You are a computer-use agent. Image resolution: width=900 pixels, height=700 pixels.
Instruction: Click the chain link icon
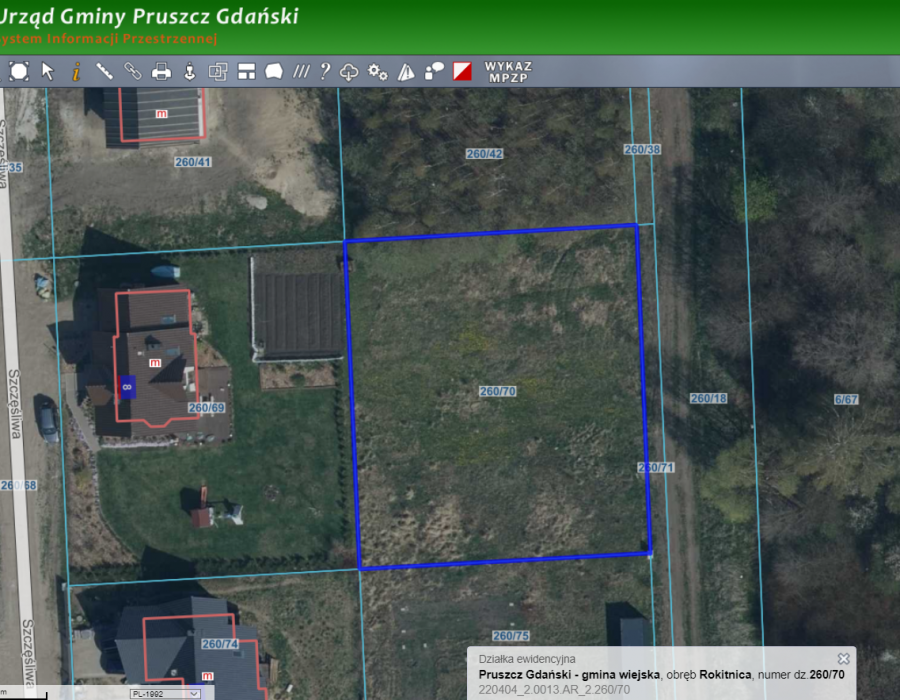132,71
